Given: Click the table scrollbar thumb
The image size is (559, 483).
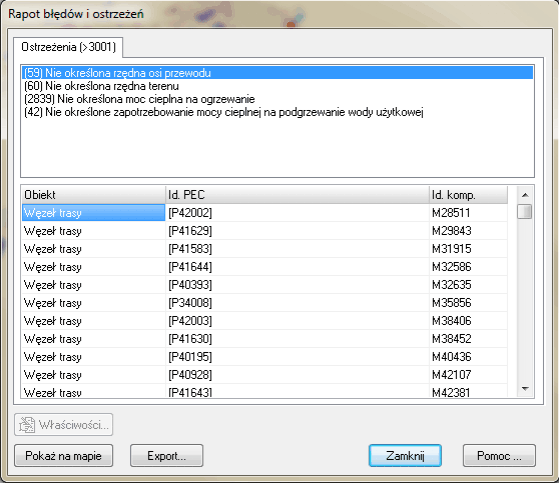Looking at the screenshot, I should click(x=525, y=211).
